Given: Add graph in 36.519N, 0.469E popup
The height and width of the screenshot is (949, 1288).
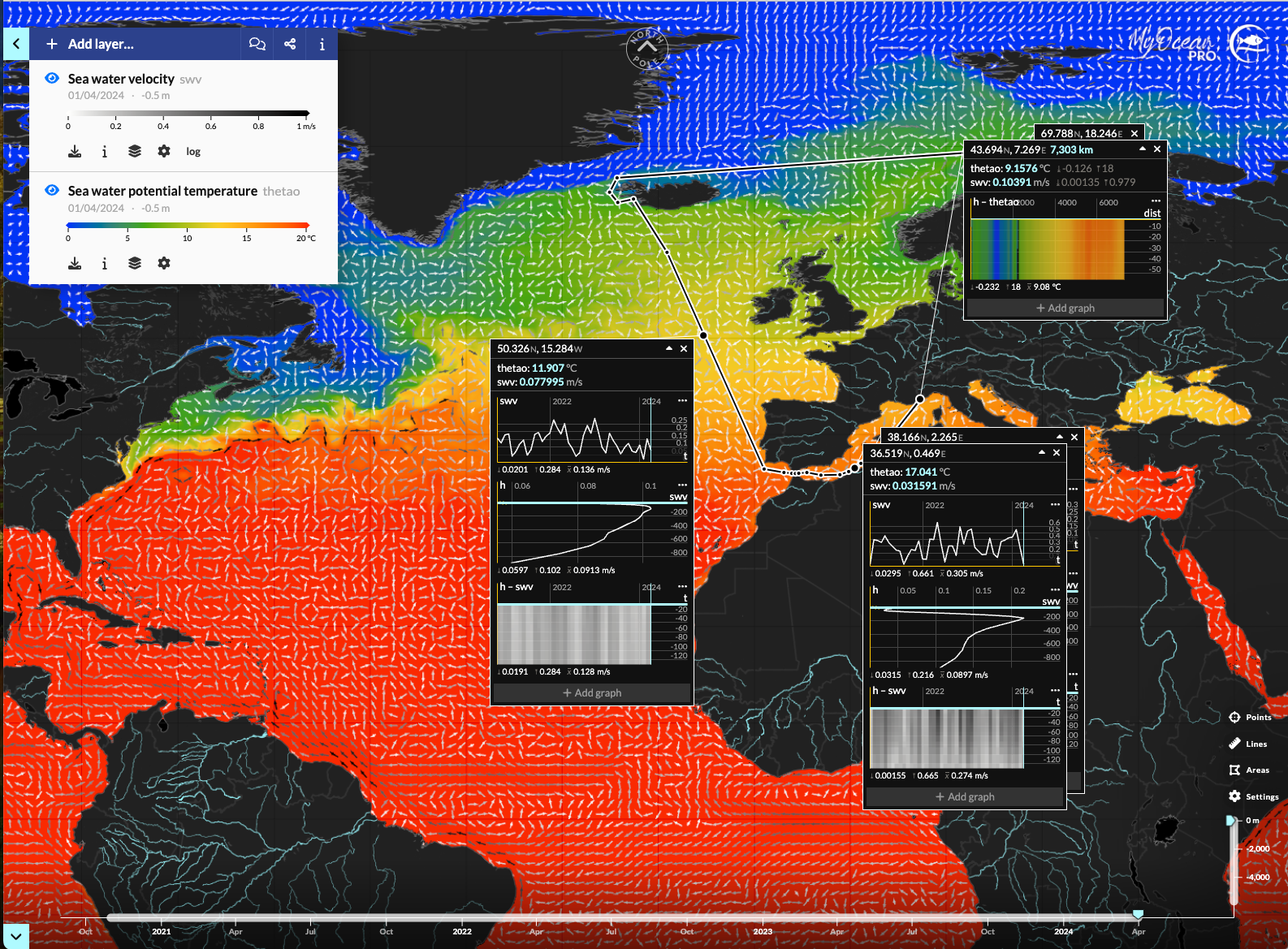Looking at the screenshot, I should click(x=965, y=796).
